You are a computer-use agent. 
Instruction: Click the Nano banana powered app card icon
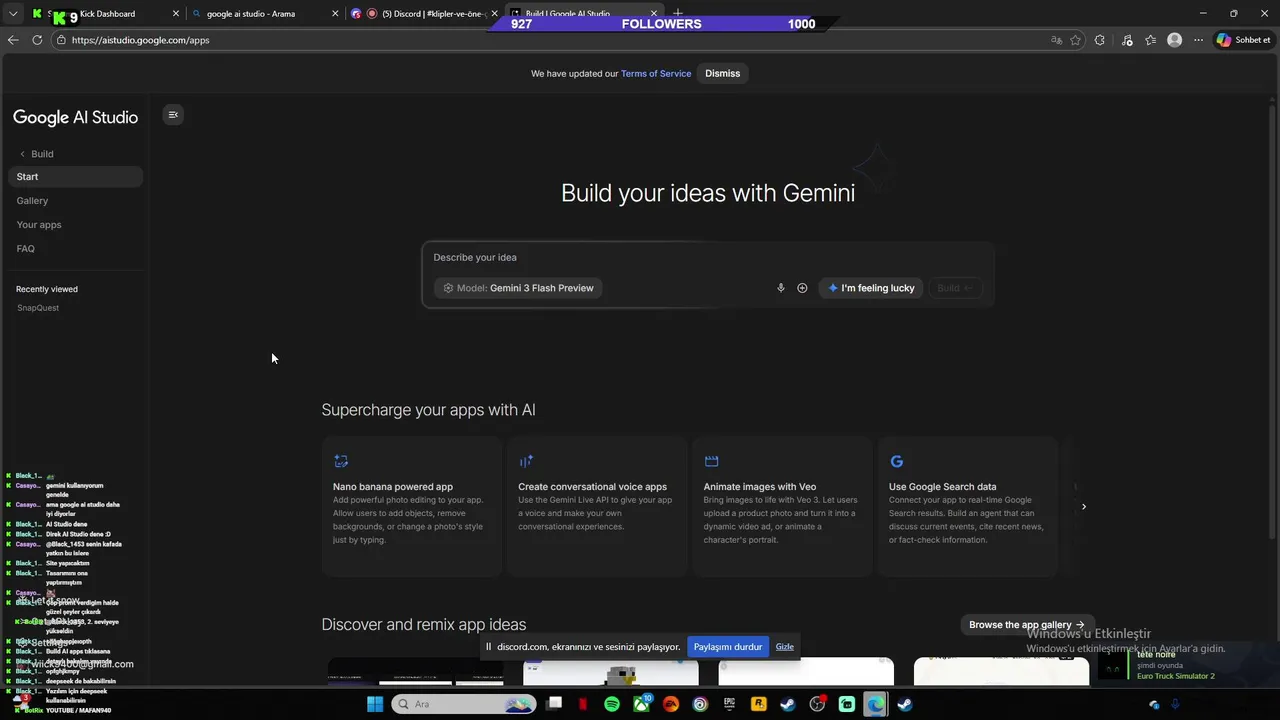(341, 461)
